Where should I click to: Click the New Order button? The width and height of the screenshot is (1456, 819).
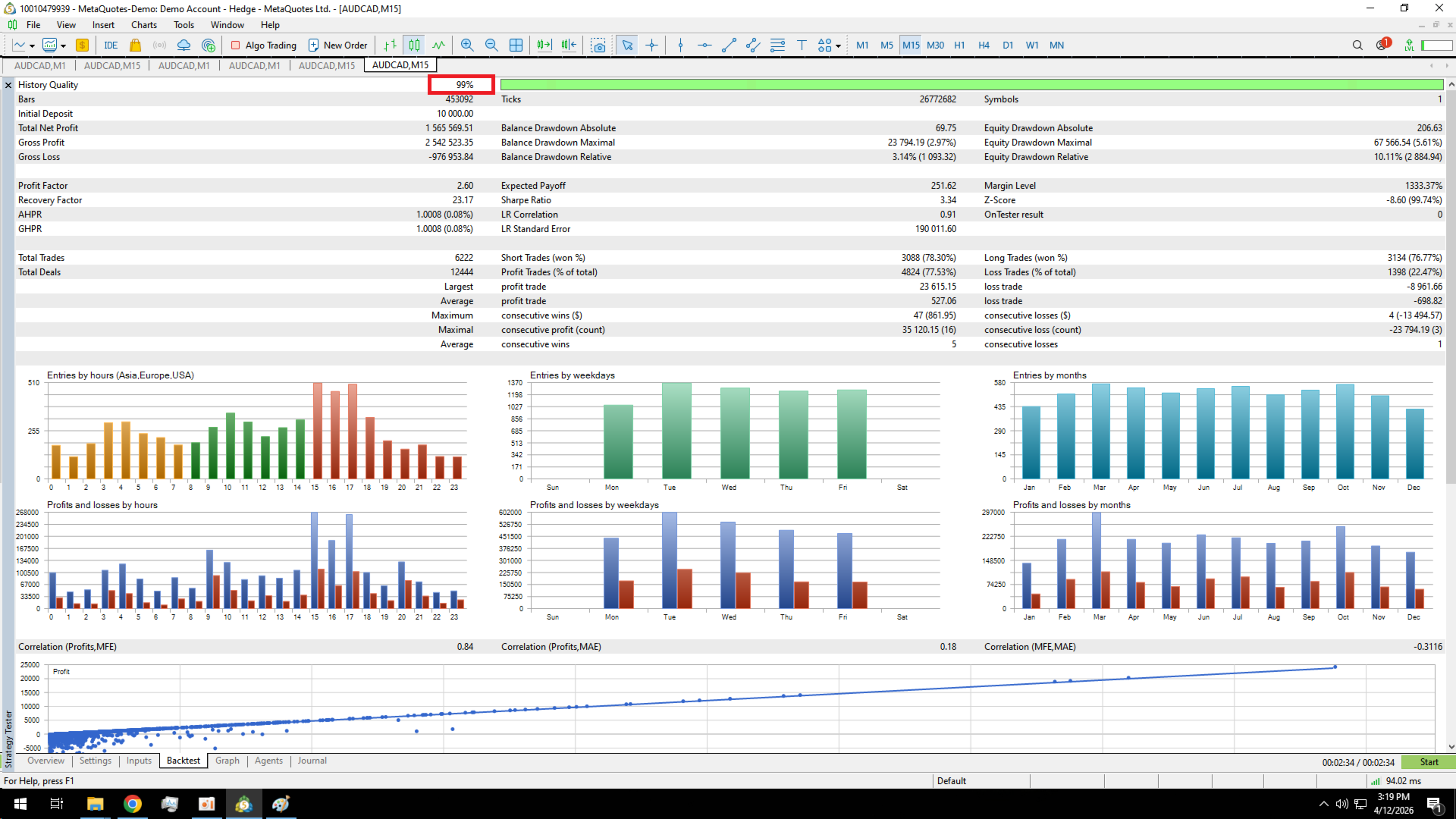coord(337,45)
